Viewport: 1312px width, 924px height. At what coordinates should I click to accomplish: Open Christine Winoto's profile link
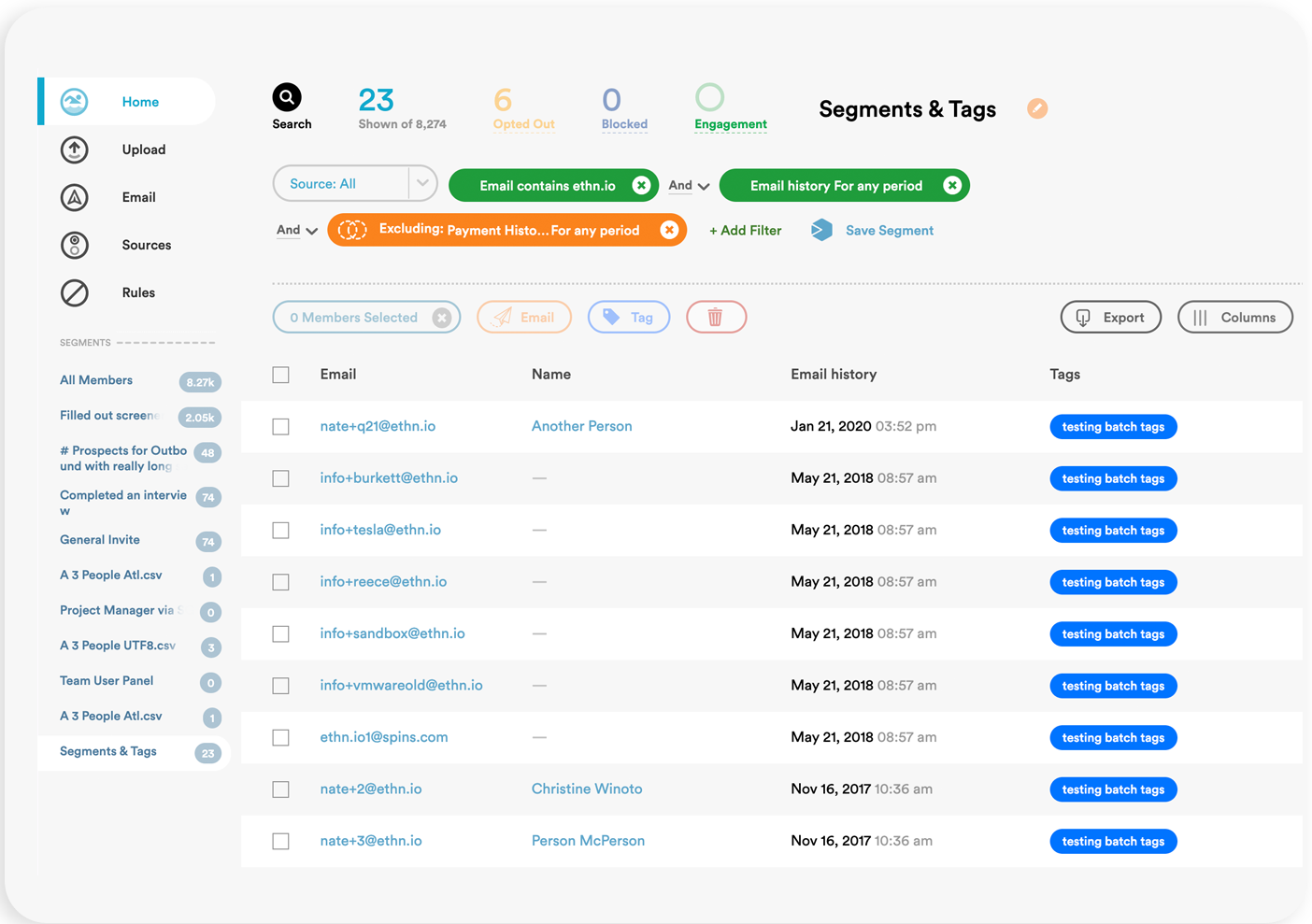click(x=587, y=789)
